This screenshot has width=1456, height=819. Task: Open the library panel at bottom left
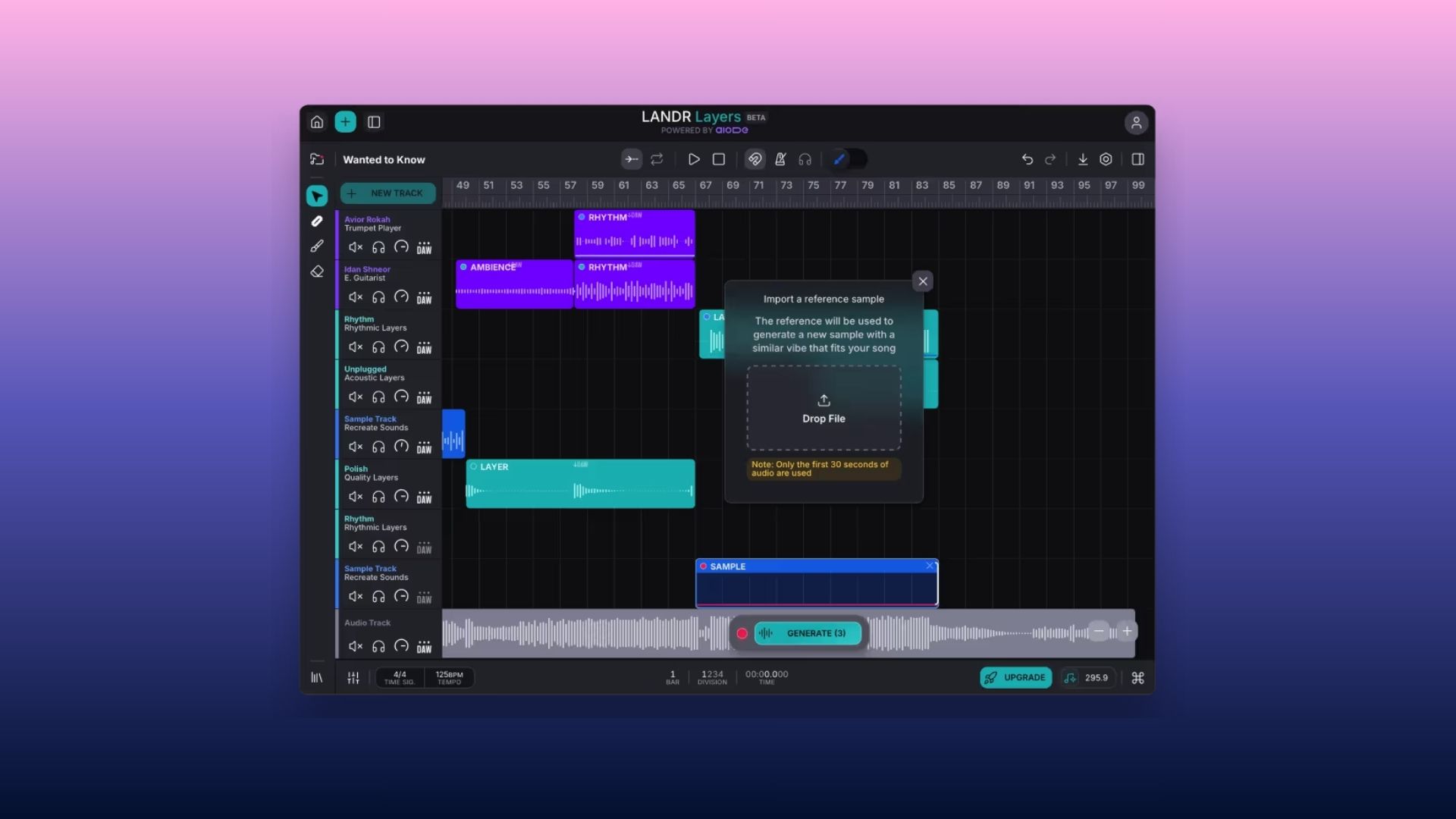click(x=317, y=677)
